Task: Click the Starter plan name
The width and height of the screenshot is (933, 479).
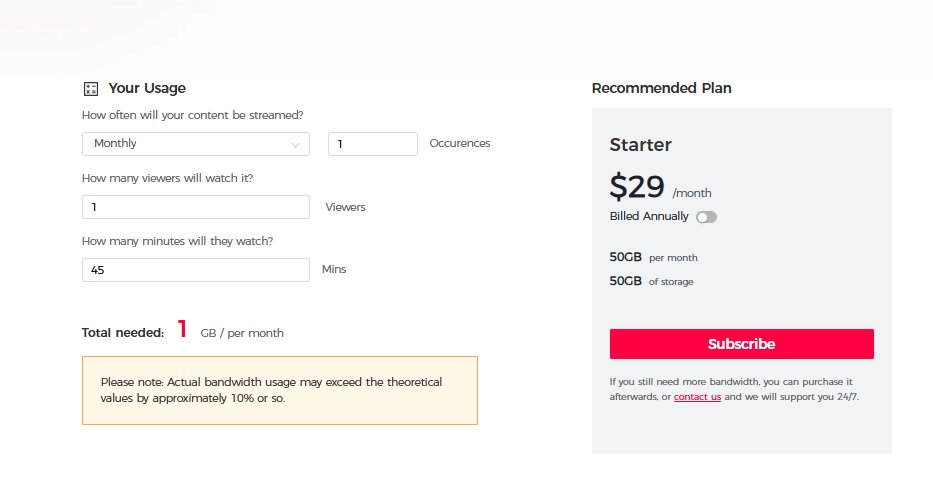Action: pos(640,145)
